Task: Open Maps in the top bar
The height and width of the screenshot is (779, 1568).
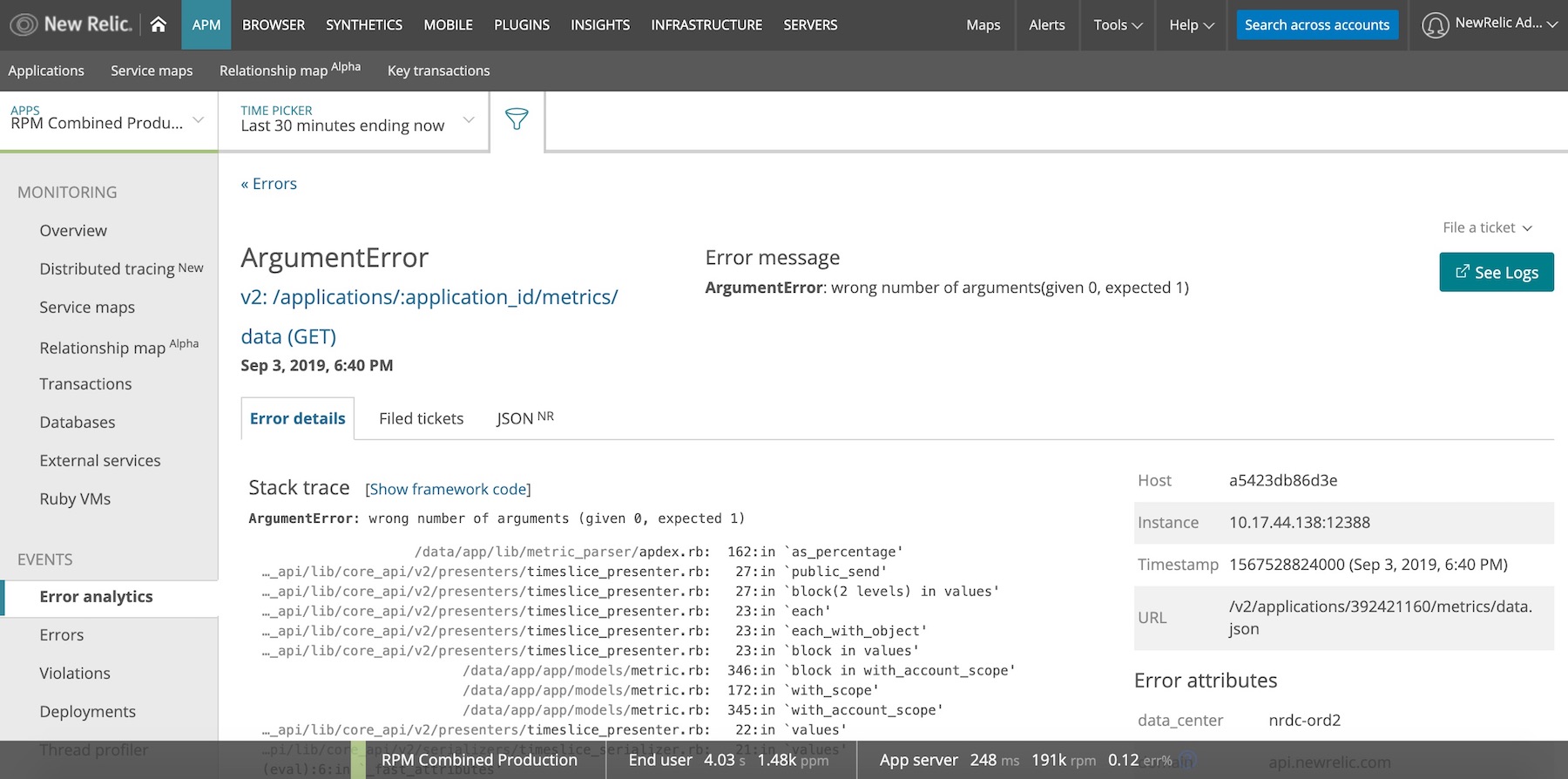Action: 983,24
